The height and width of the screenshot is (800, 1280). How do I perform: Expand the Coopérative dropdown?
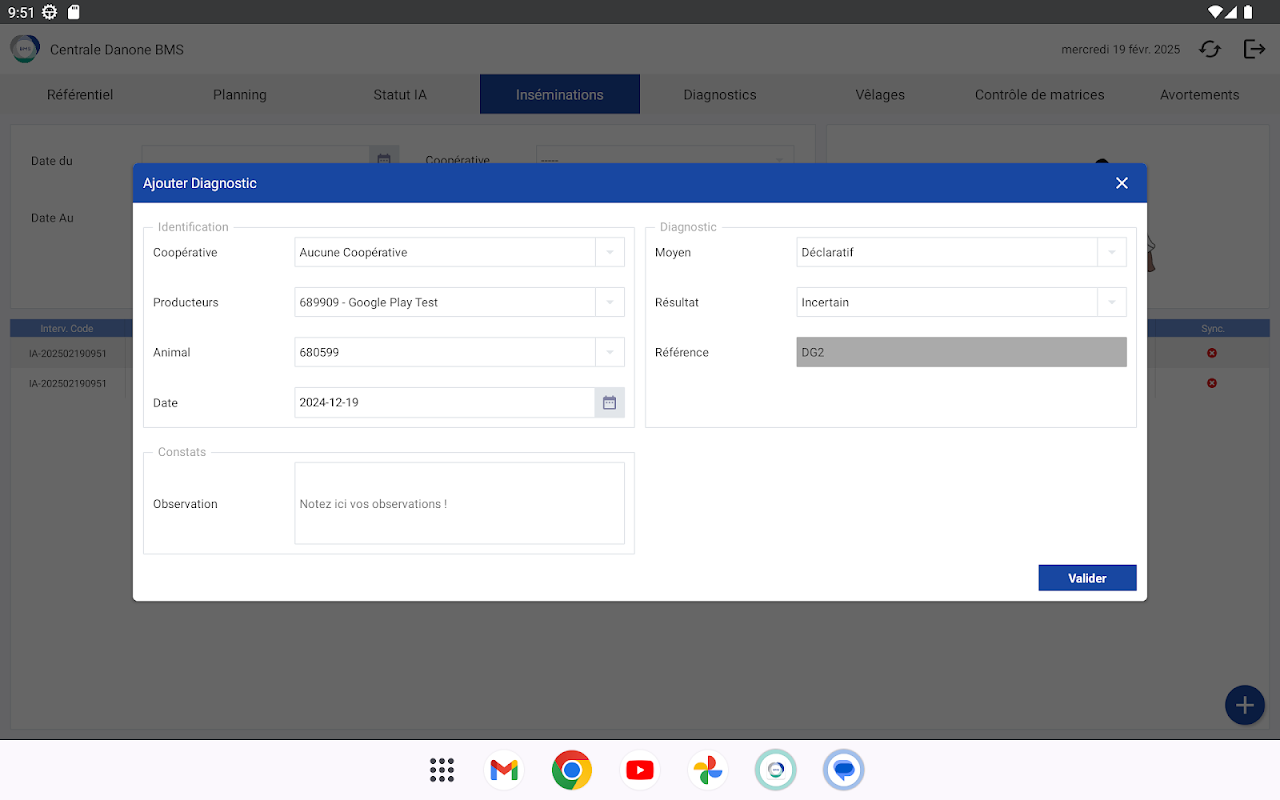(x=610, y=252)
